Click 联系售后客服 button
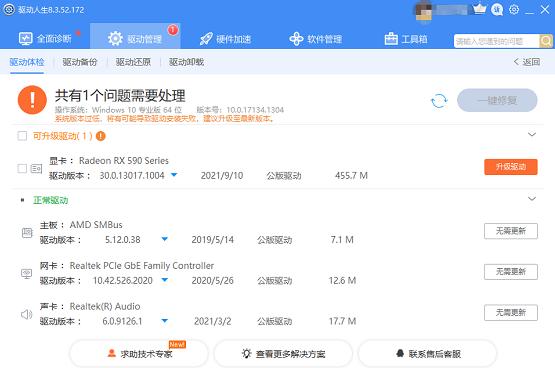 (x=428, y=353)
